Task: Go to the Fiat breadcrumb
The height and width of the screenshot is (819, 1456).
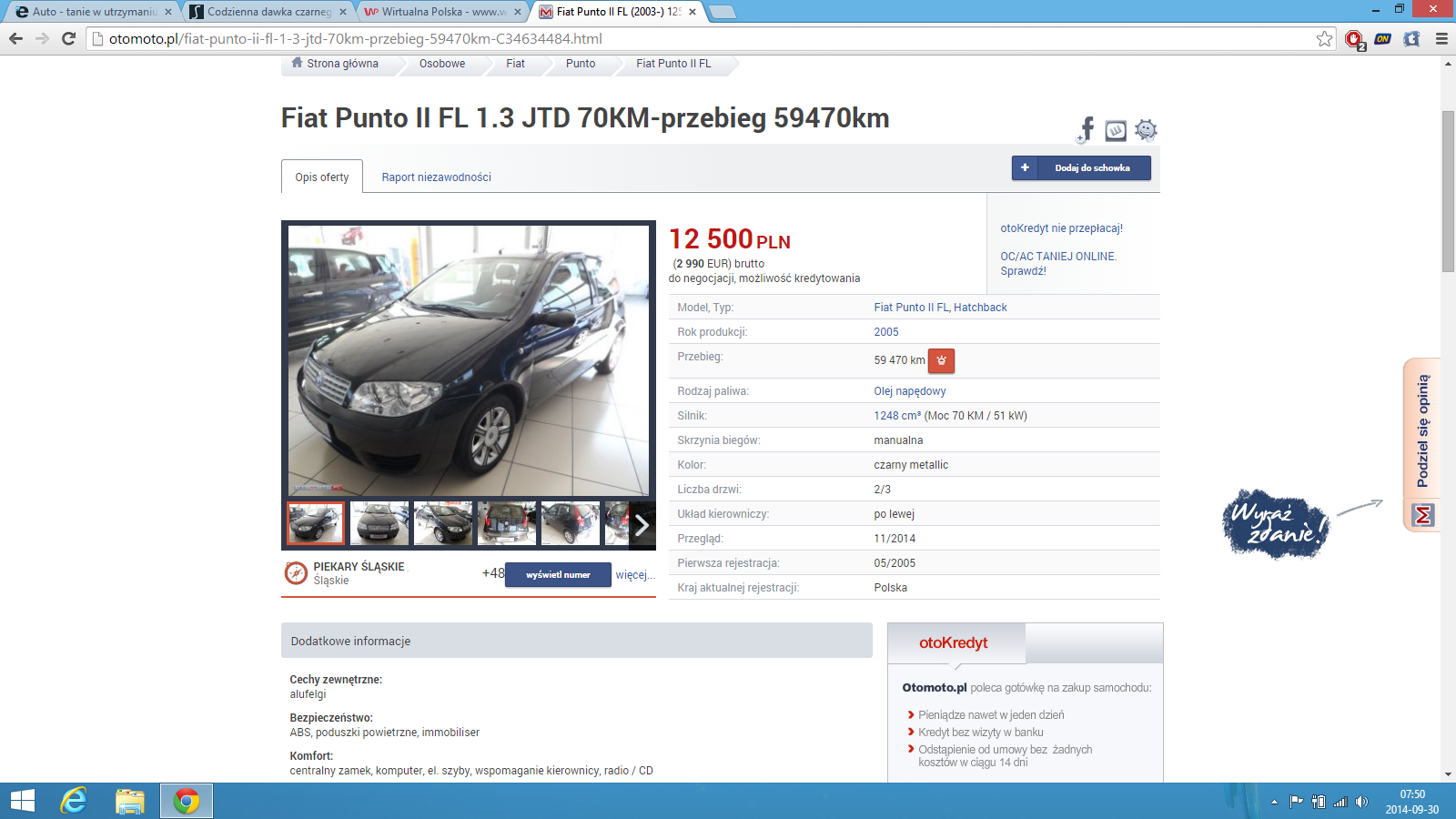Action: pos(515,64)
